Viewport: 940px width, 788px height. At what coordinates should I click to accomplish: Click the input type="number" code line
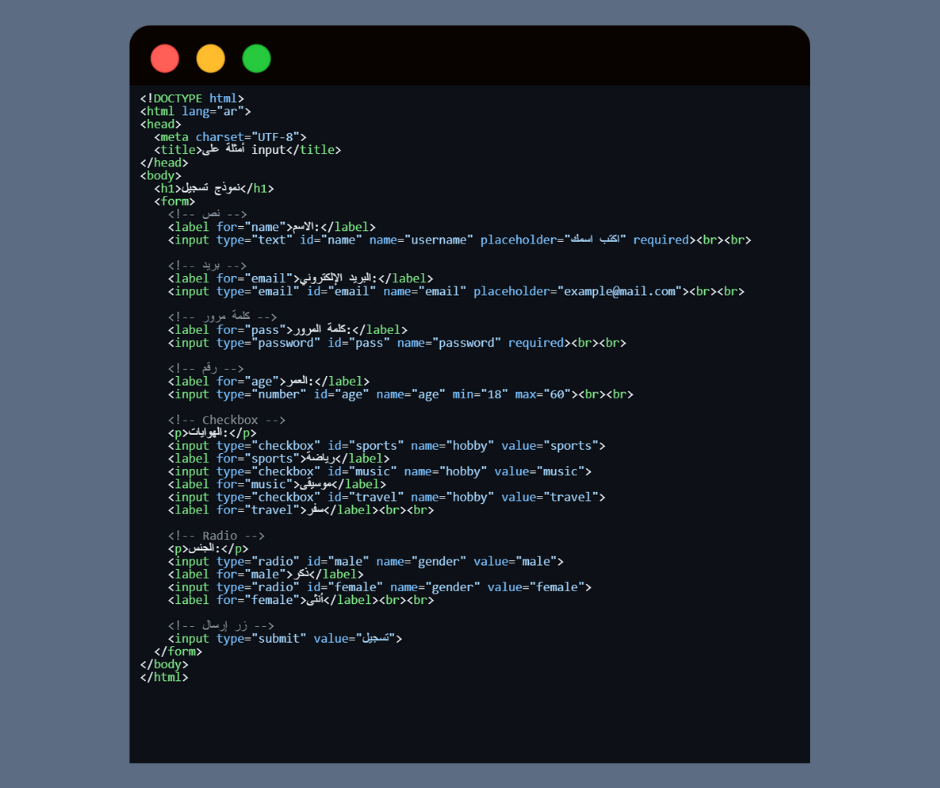point(400,394)
